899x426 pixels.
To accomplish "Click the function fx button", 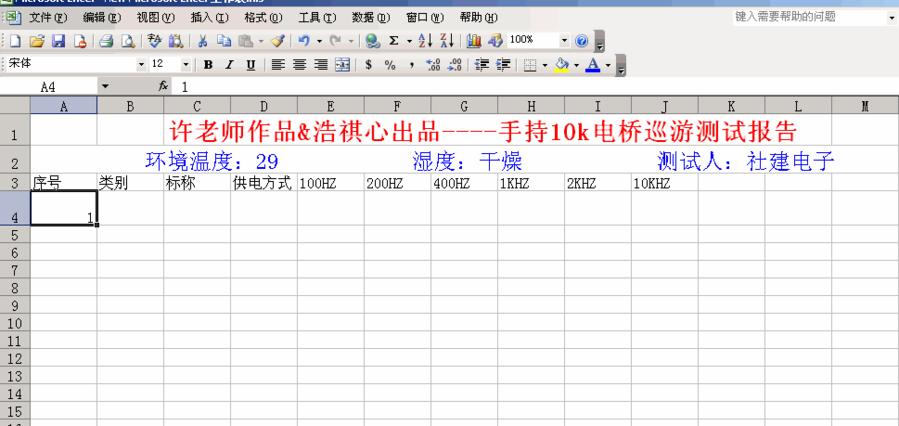I will (163, 87).
